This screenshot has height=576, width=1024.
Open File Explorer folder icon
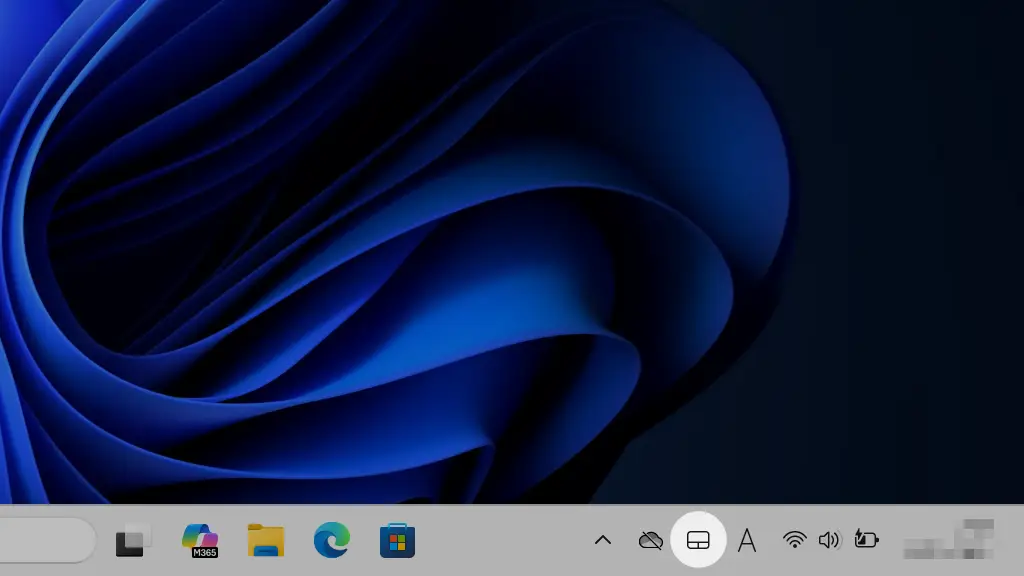pyautogui.click(x=266, y=541)
